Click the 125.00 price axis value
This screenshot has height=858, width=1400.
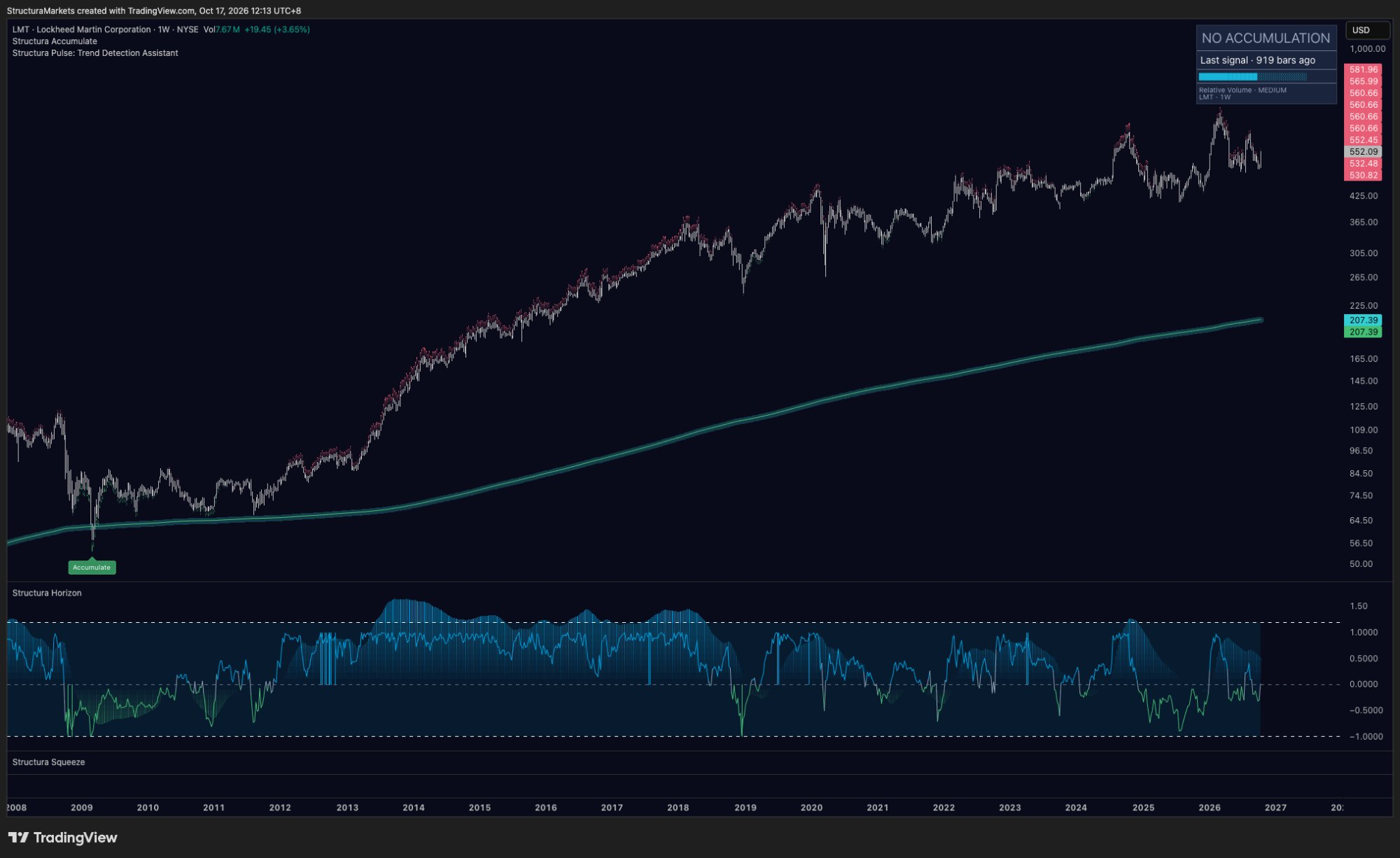[1364, 407]
